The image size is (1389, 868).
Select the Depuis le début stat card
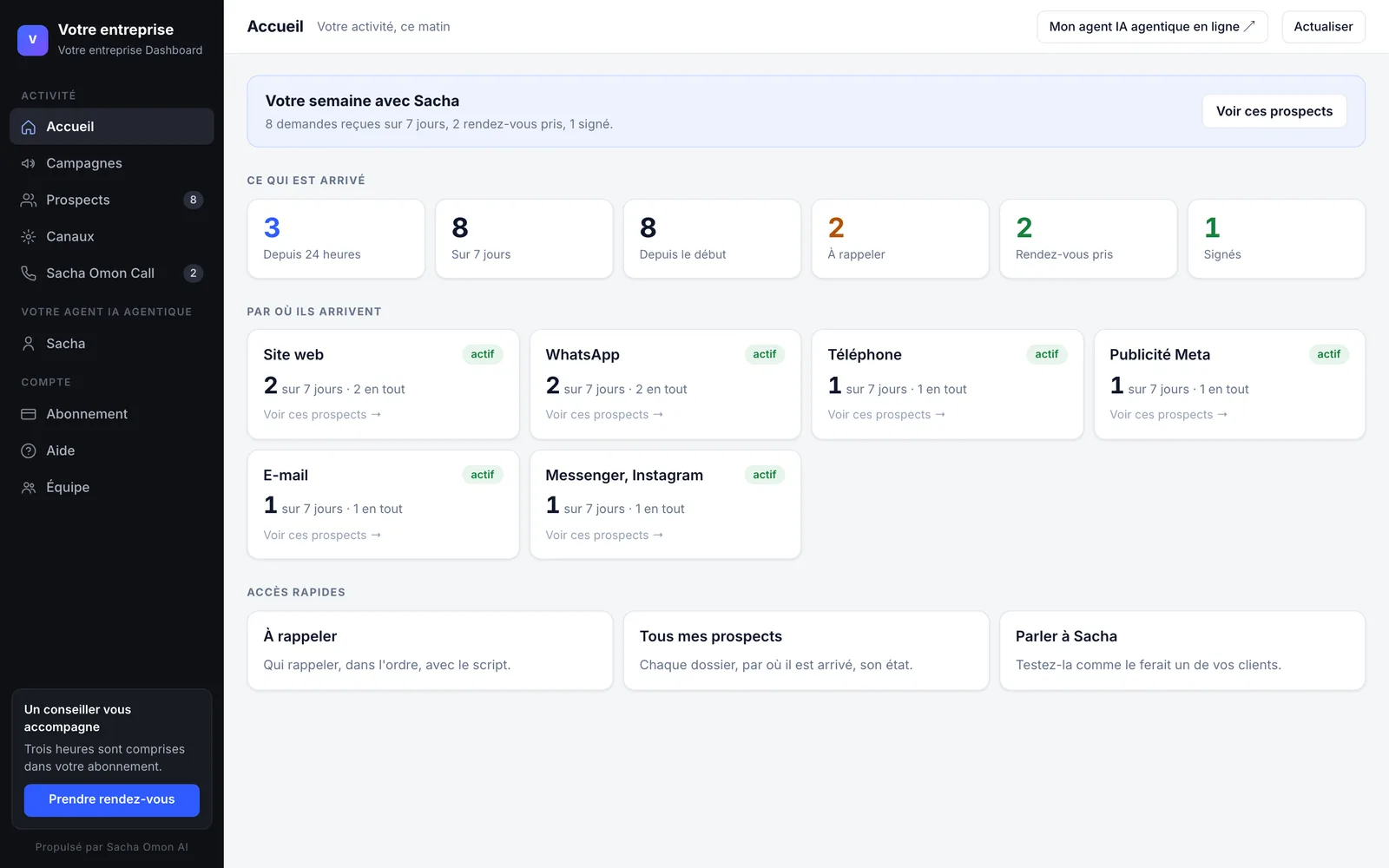(x=712, y=239)
